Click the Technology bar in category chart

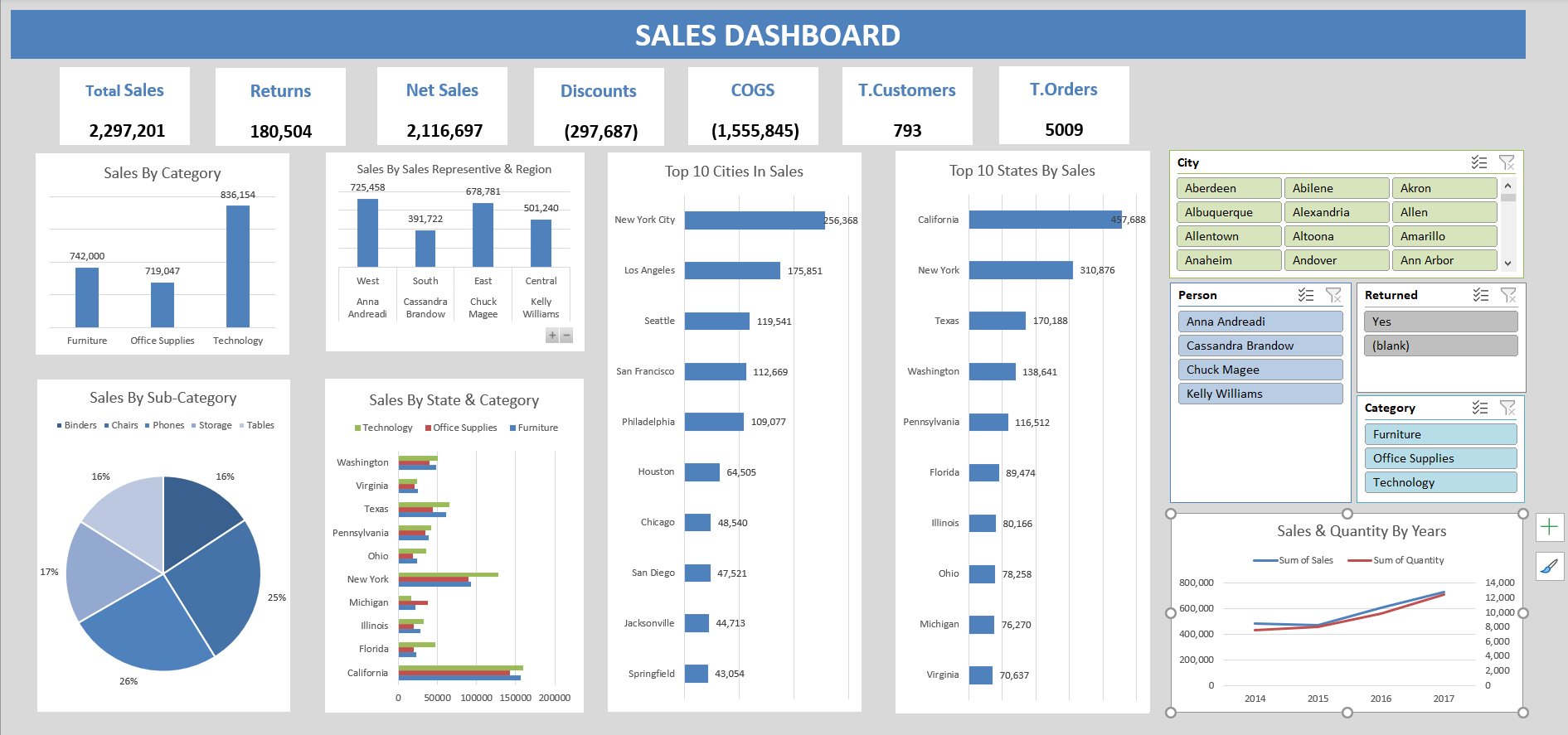pyautogui.click(x=238, y=266)
